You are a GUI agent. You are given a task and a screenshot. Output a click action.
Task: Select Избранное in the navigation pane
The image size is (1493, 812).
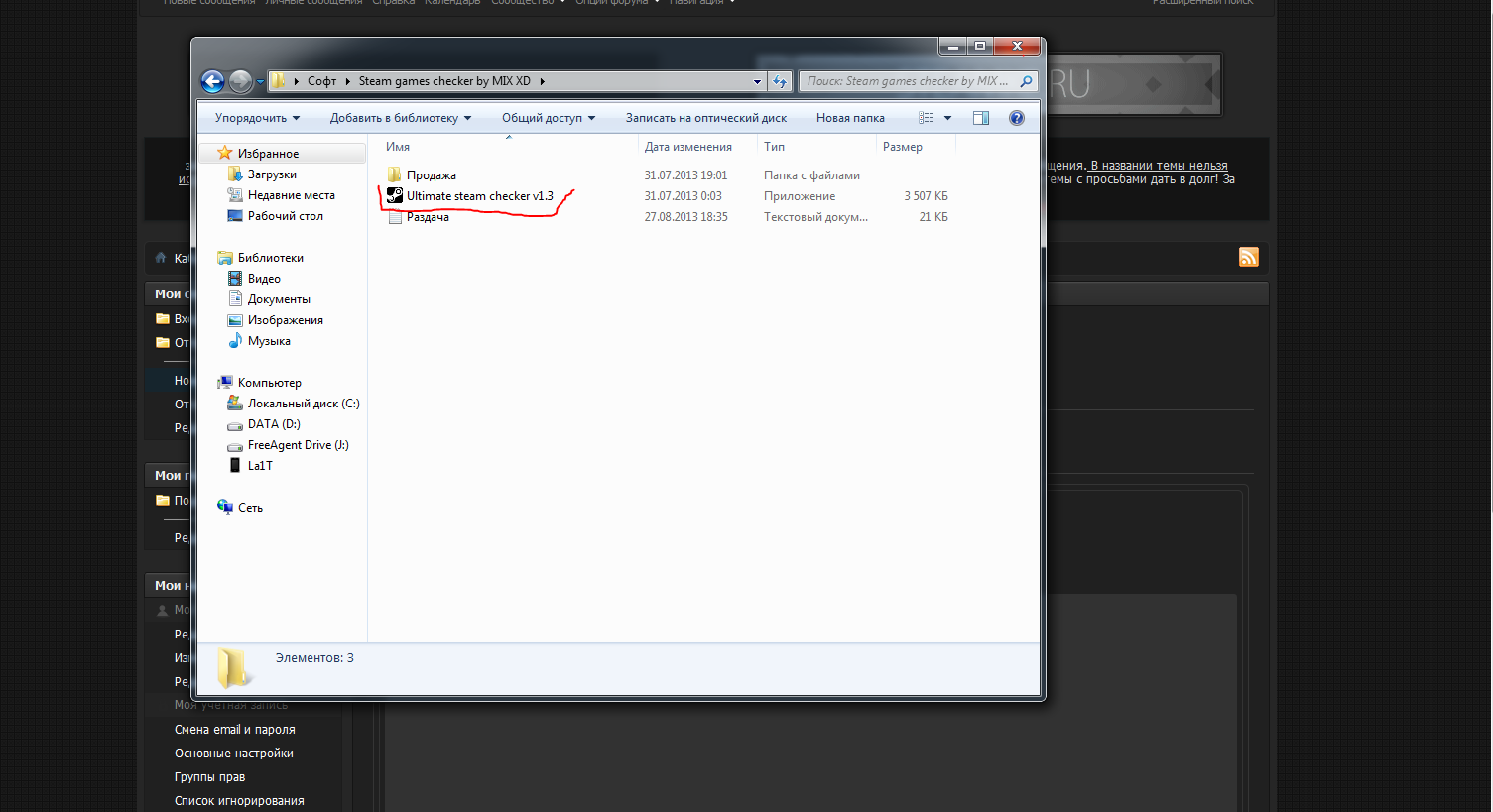[268, 154]
